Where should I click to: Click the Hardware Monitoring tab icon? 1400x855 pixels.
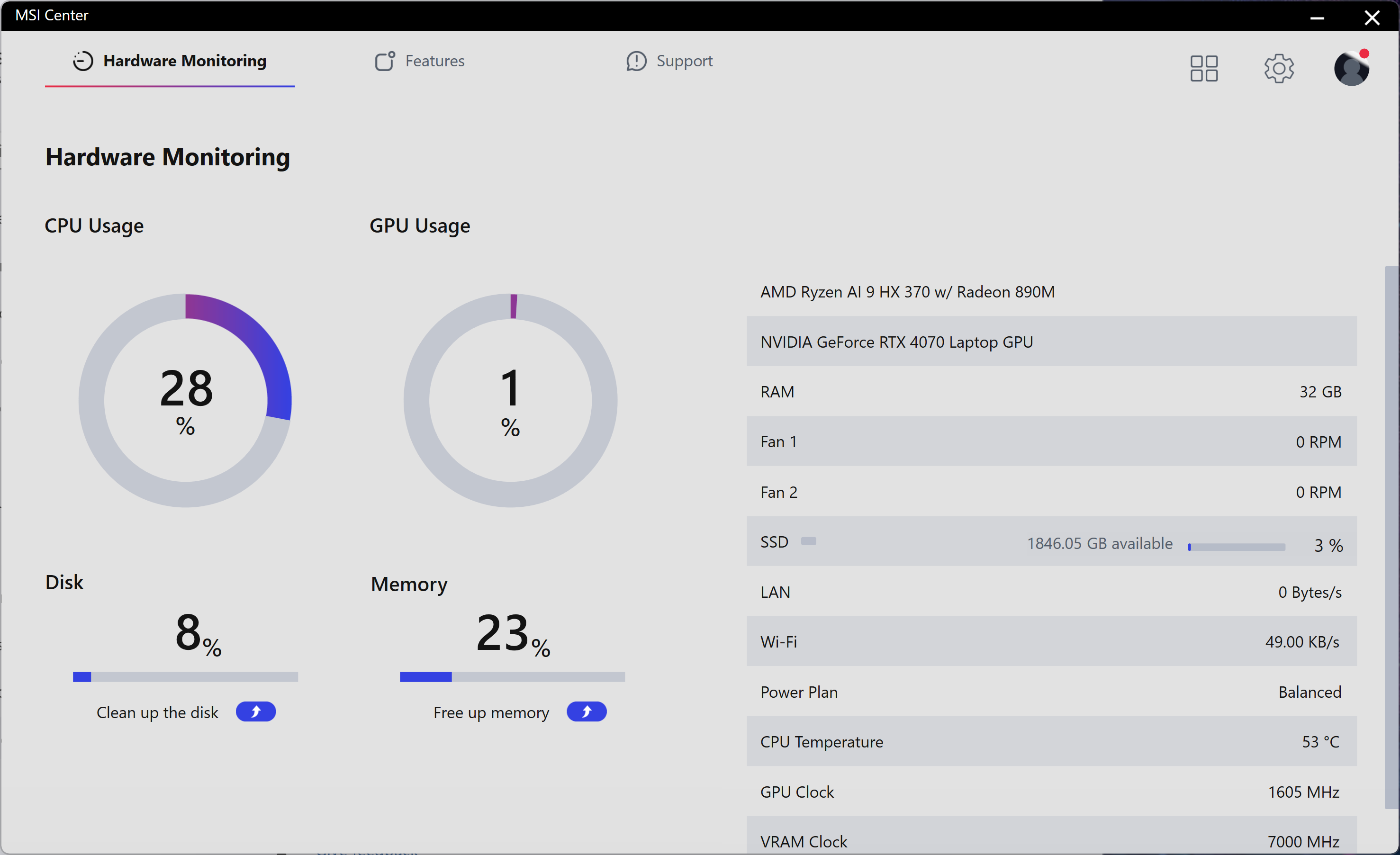(x=83, y=61)
